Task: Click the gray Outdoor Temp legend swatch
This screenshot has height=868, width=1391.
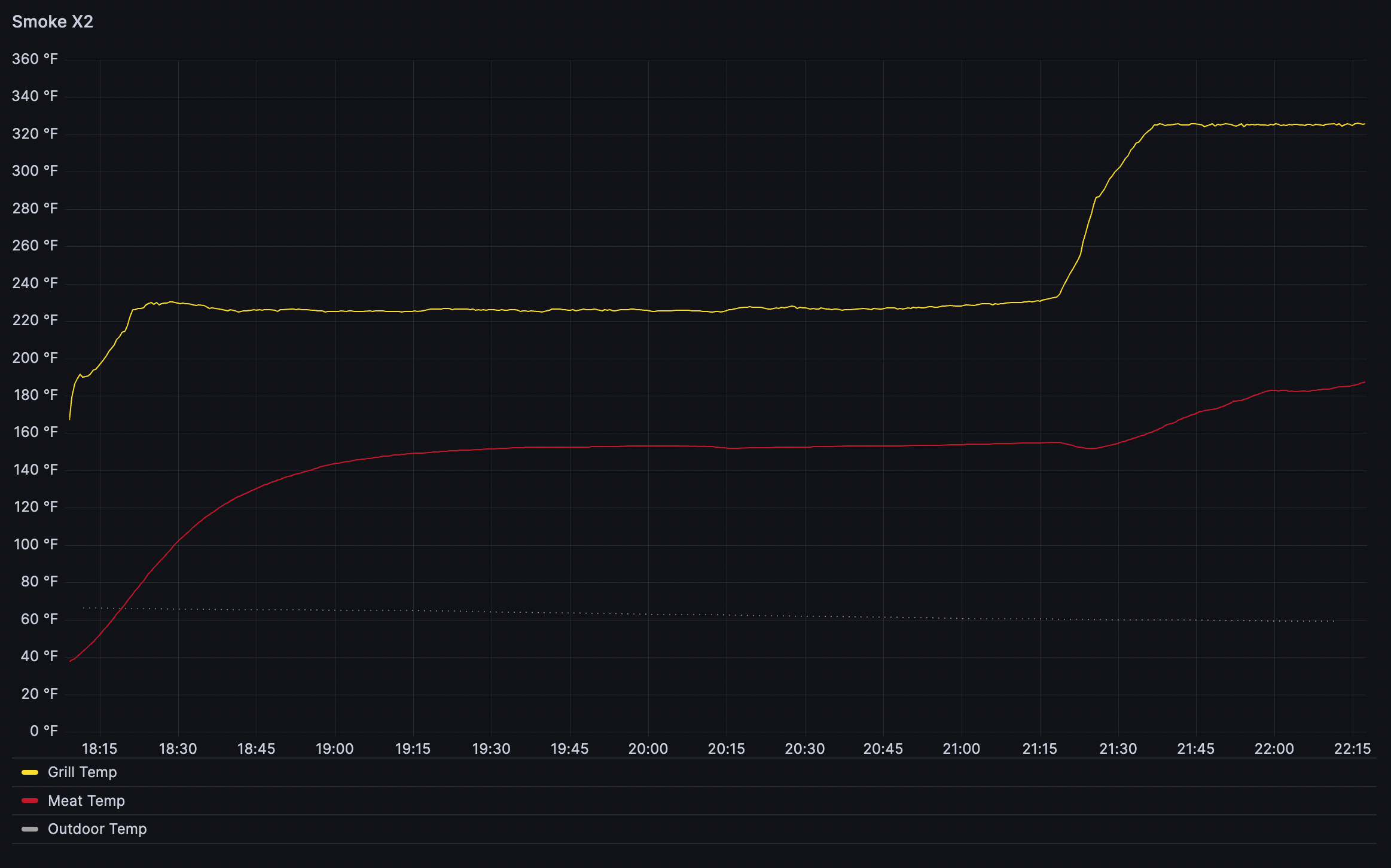Action: pos(30,829)
